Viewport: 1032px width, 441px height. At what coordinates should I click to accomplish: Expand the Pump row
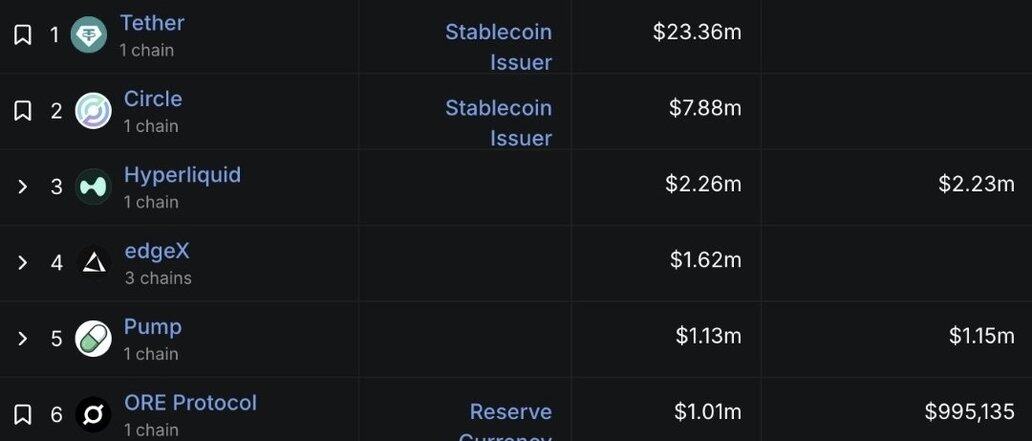[23, 338]
